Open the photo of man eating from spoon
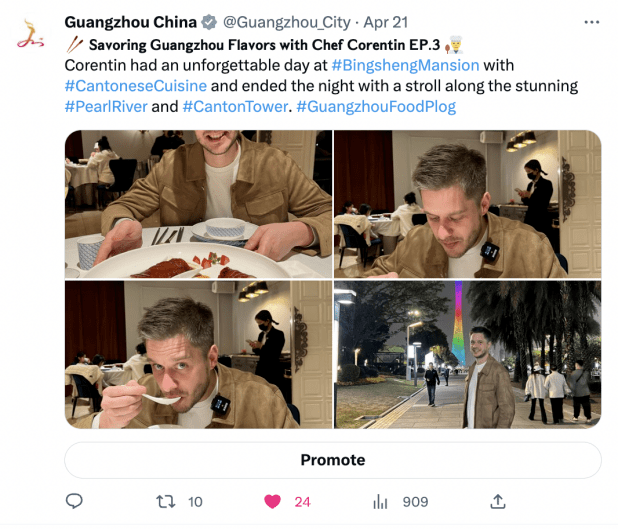Screen dimensions: 618x529 tap(198, 354)
